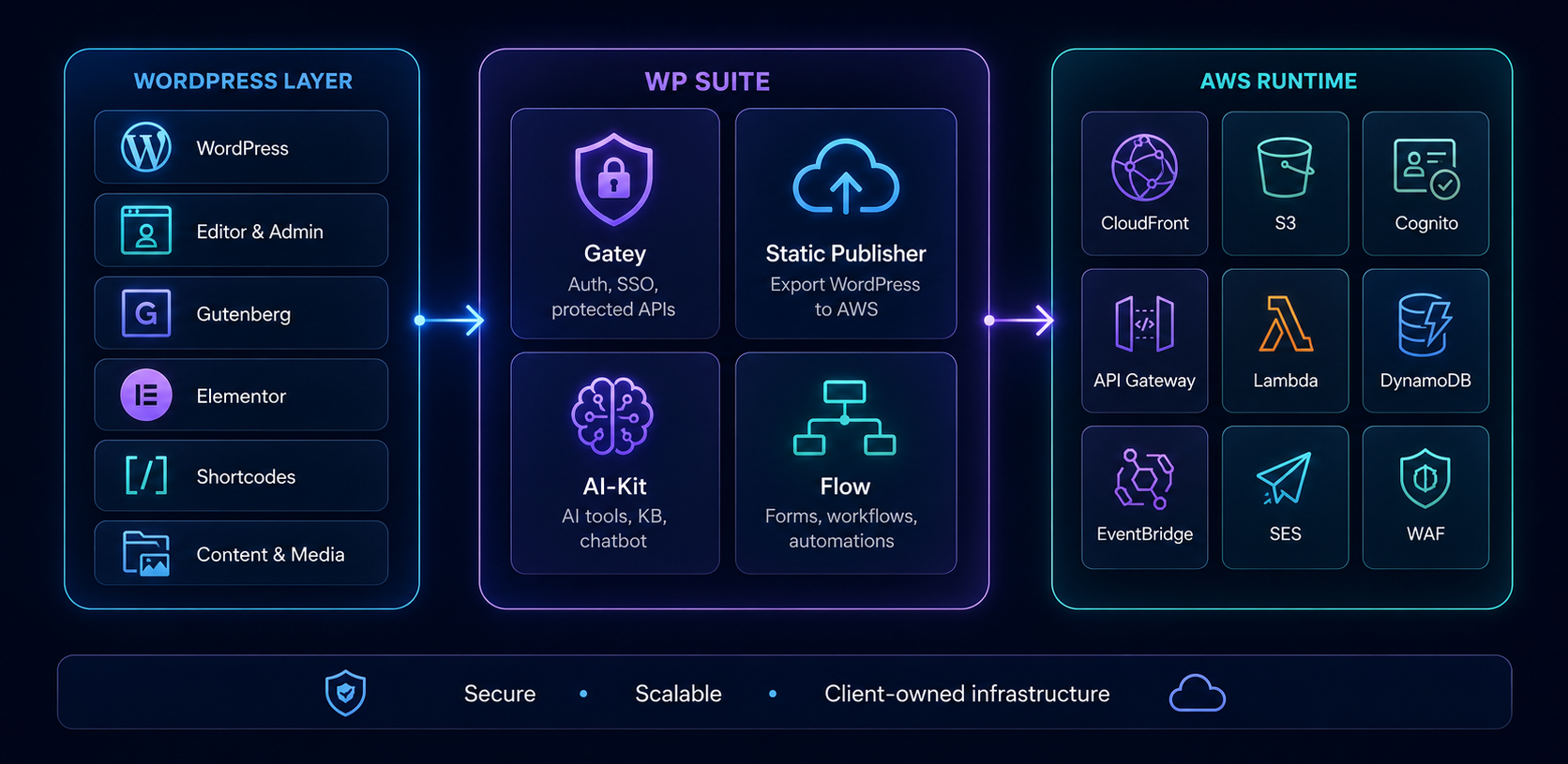Click the Editor & Admin window icon

pyautogui.click(x=146, y=231)
